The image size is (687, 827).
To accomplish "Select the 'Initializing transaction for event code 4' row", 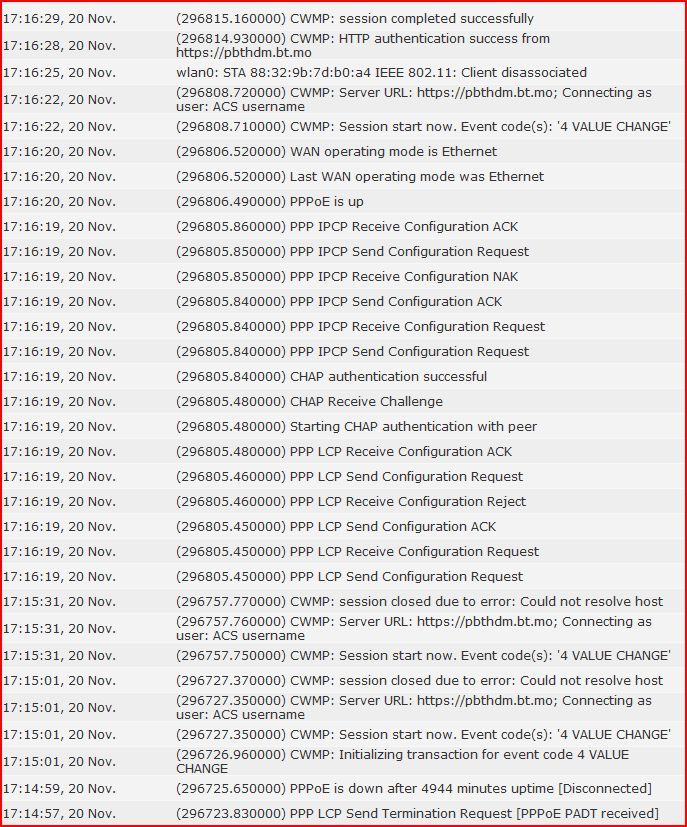I will (x=343, y=761).
